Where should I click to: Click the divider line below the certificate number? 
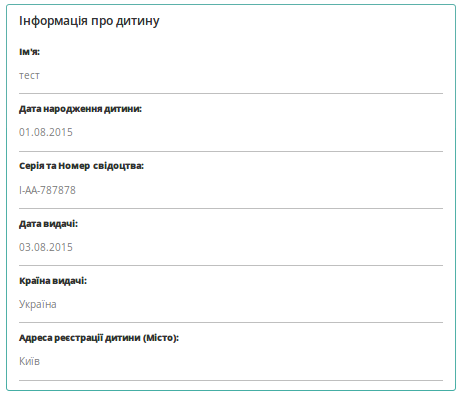point(231,209)
